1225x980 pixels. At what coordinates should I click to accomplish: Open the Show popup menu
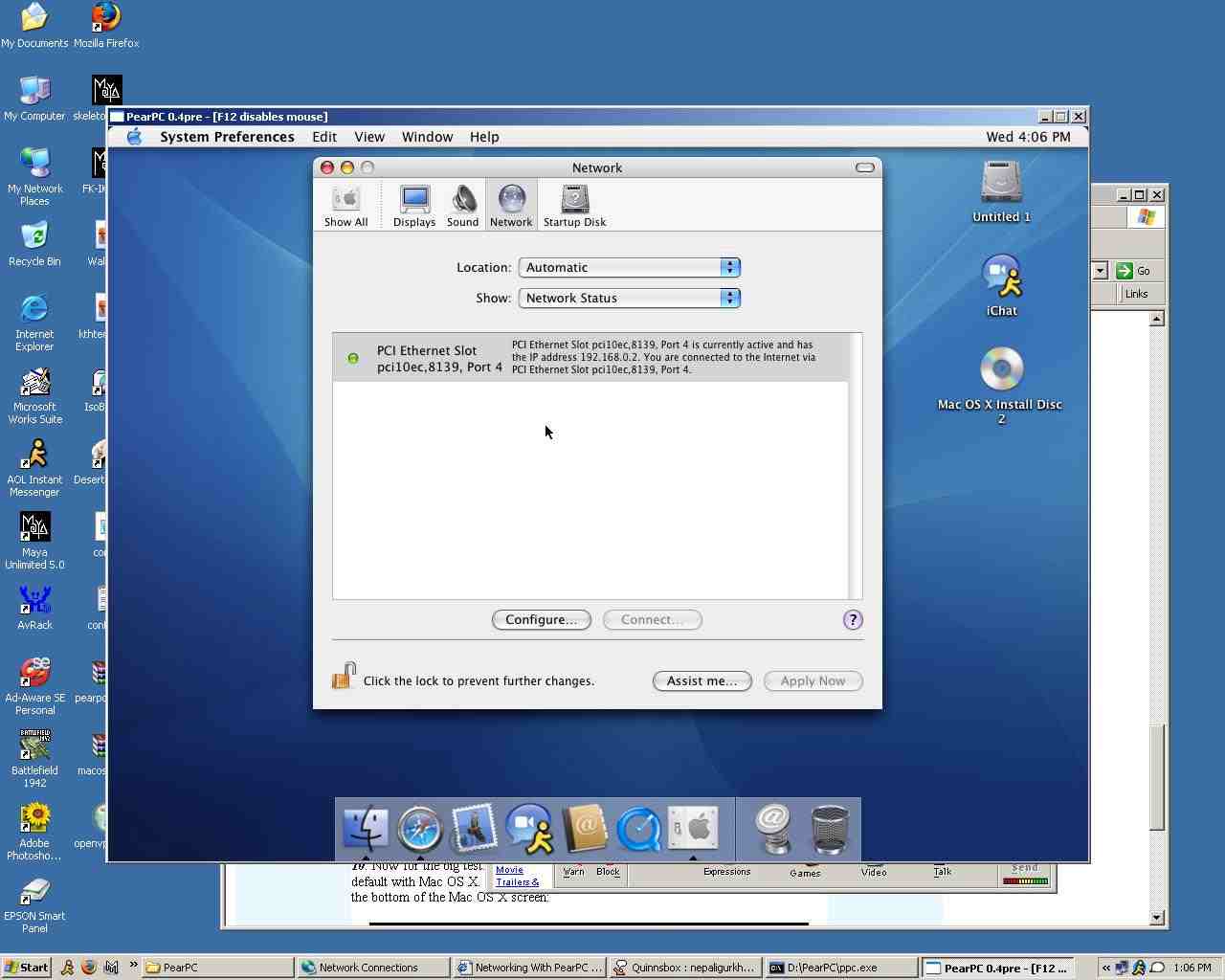click(x=629, y=299)
